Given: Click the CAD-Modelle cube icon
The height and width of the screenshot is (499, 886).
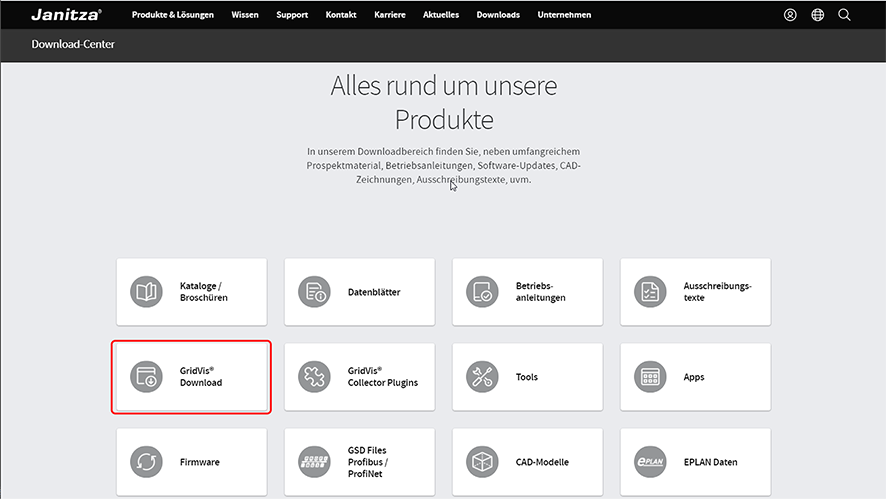Looking at the screenshot, I should pos(482,462).
